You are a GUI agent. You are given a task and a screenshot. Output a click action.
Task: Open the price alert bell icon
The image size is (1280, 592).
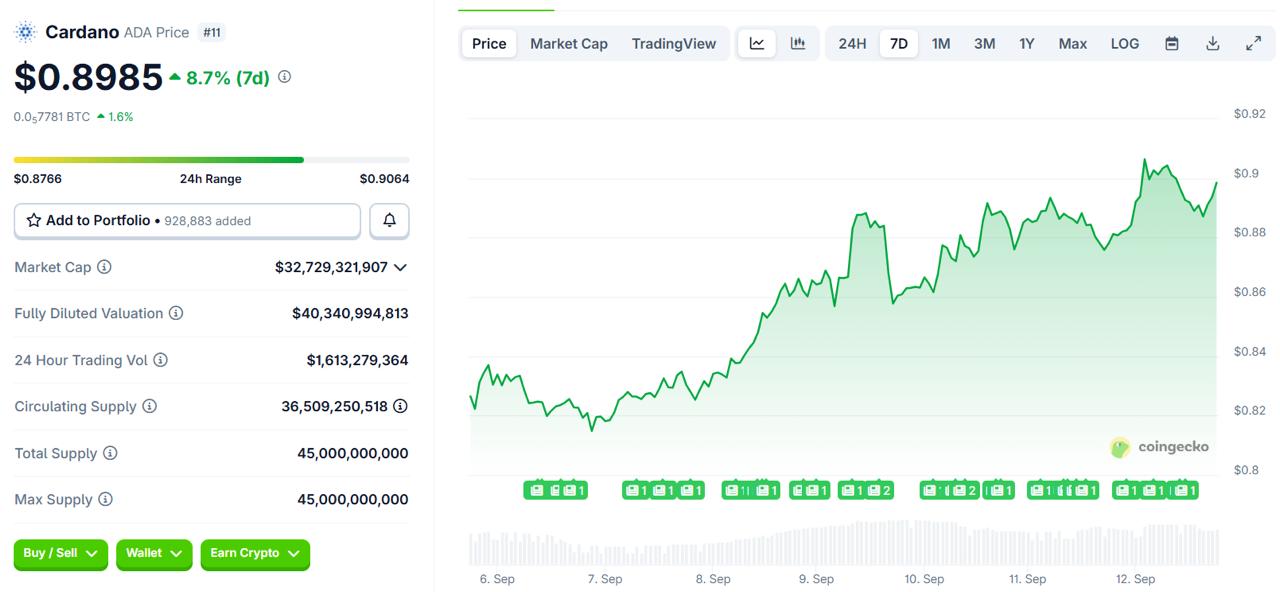[x=389, y=220]
